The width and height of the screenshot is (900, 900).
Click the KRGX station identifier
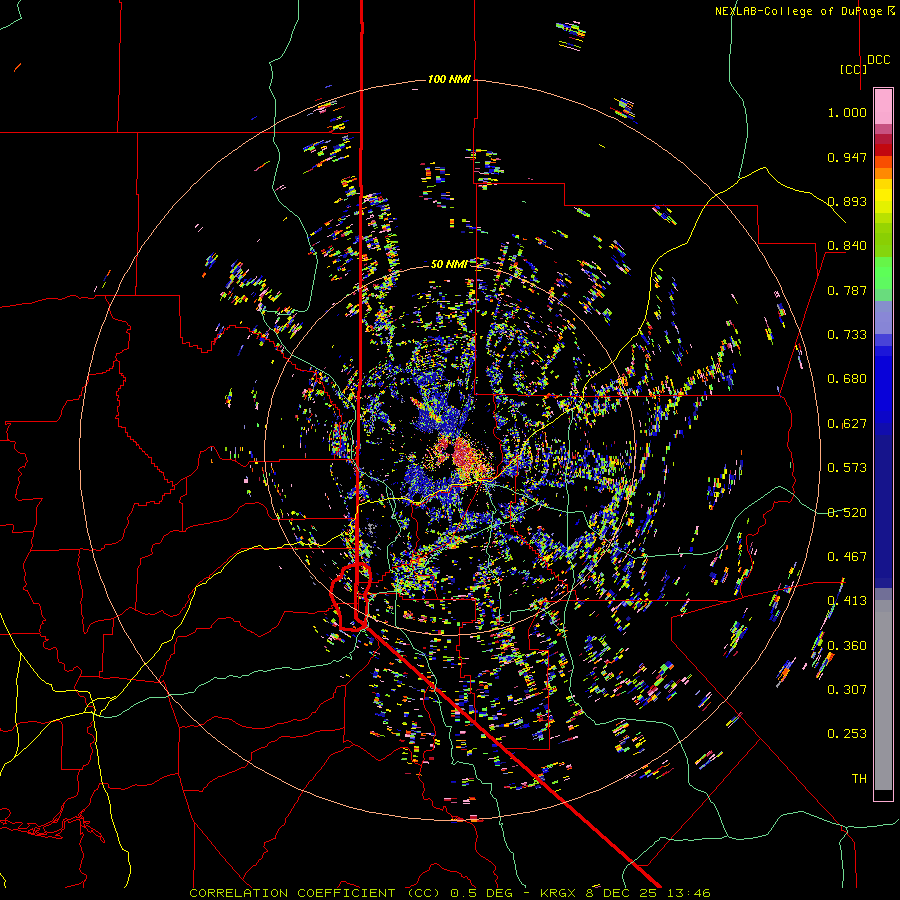coord(559,893)
